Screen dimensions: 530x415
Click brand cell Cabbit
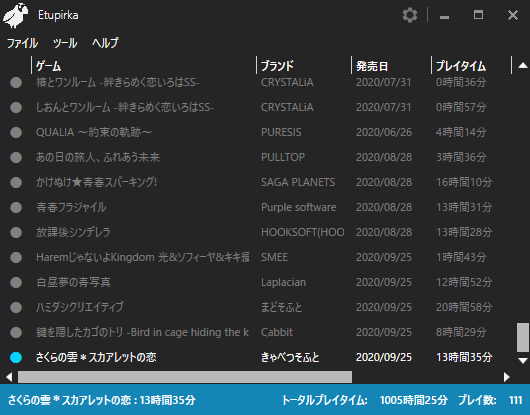(x=277, y=333)
